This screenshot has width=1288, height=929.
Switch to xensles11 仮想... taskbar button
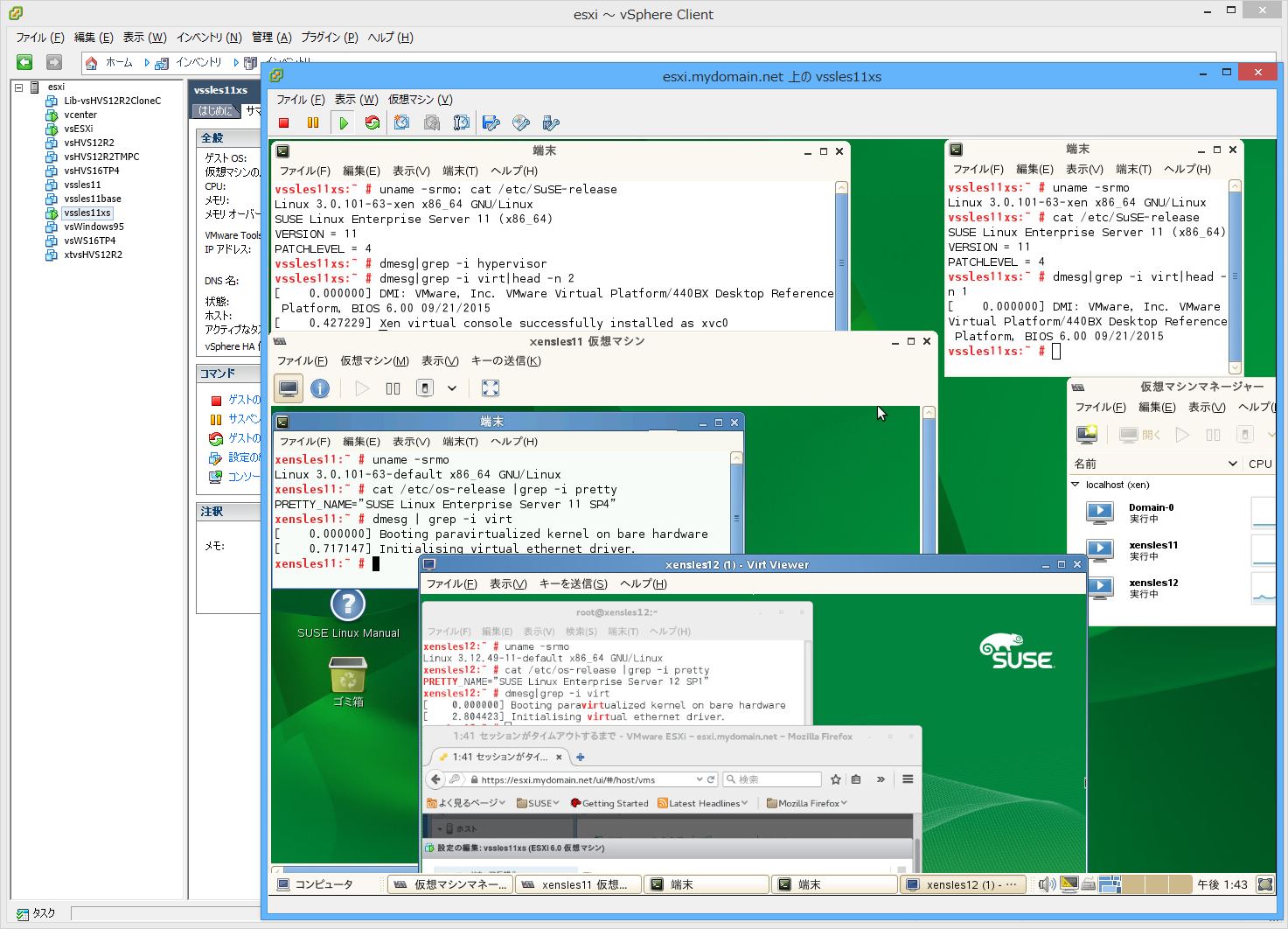click(578, 884)
